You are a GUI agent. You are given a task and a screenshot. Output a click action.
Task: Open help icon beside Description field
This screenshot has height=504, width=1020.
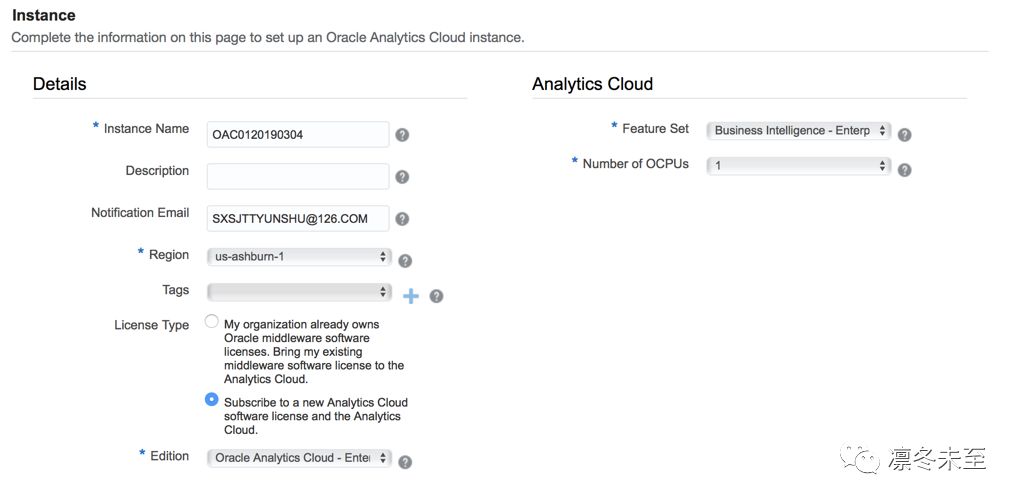tap(402, 177)
